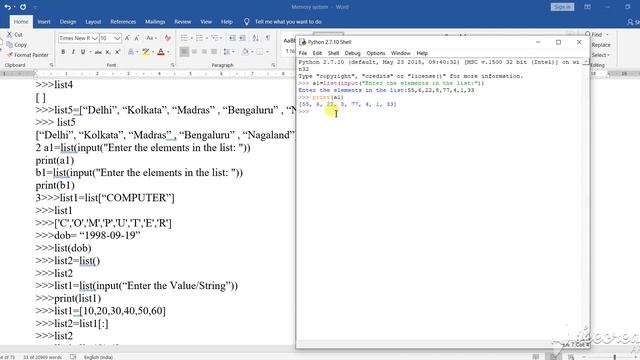Click the 'print(b1)' line in the document

[x=55, y=185]
